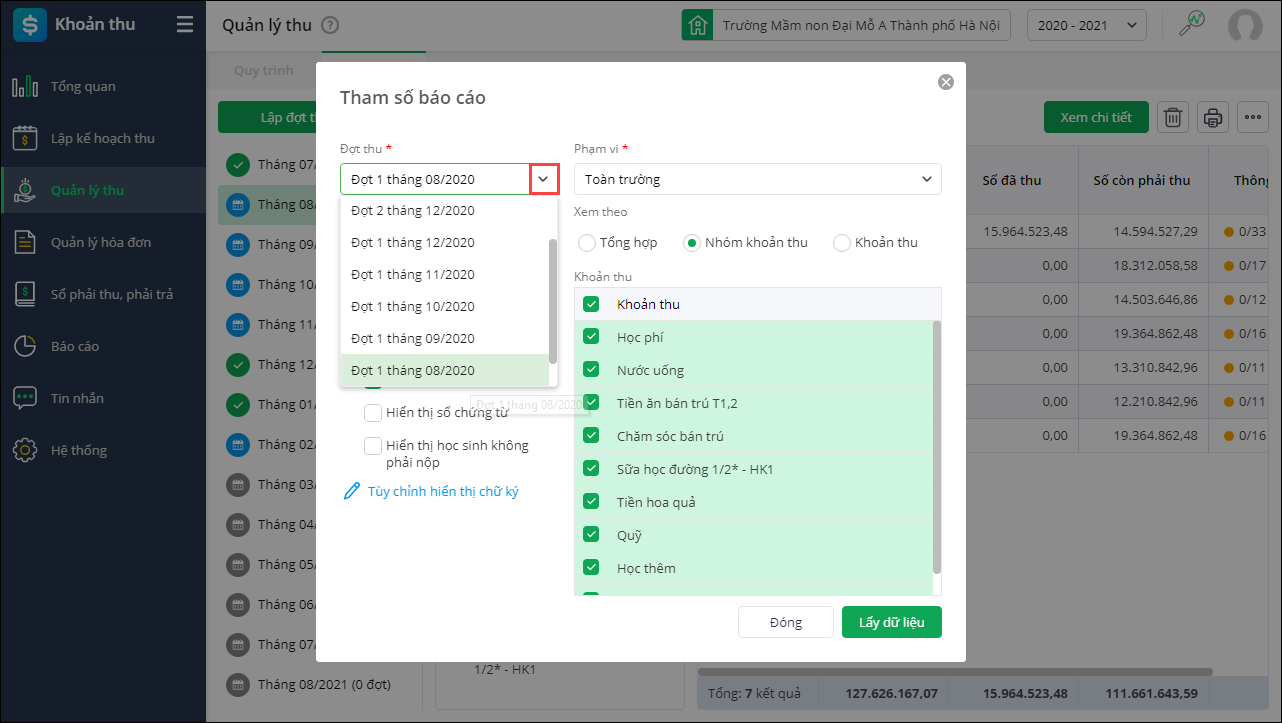The height and width of the screenshot is (723, 1282).
Task: Open Tổng quan in sidebar
Action: point(103,86)
